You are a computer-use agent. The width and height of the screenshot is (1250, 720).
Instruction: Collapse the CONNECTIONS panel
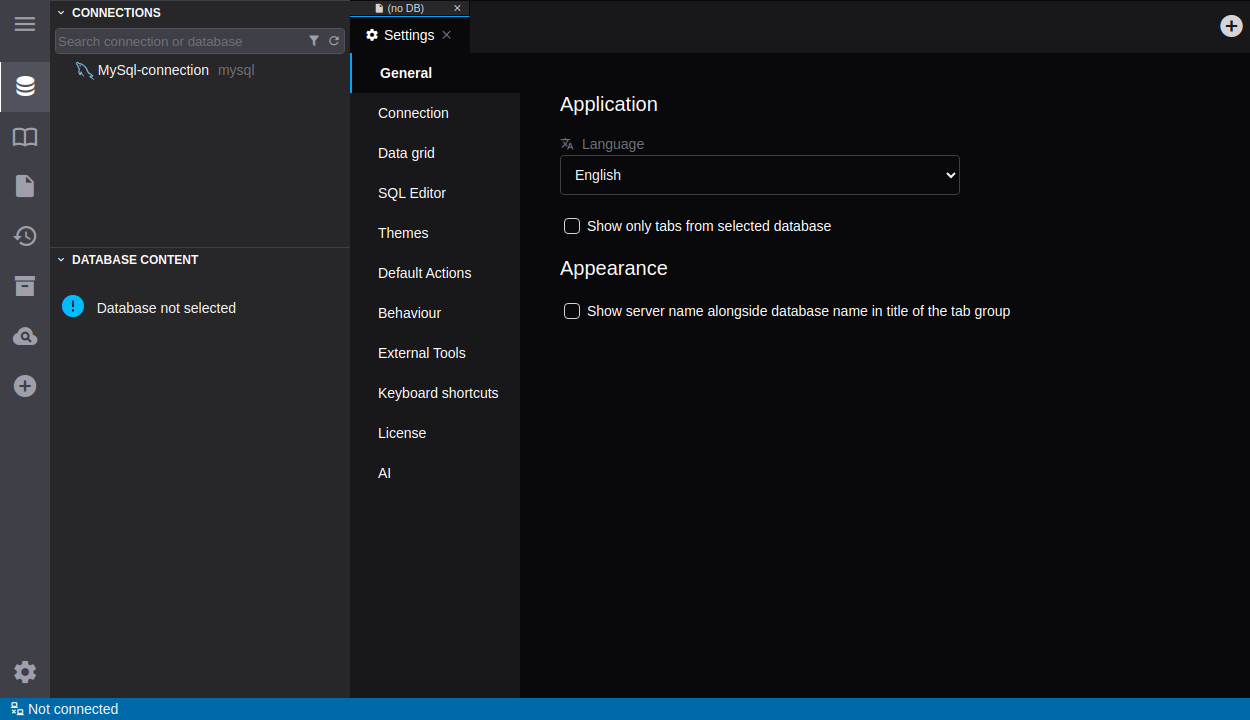[61, 13]
